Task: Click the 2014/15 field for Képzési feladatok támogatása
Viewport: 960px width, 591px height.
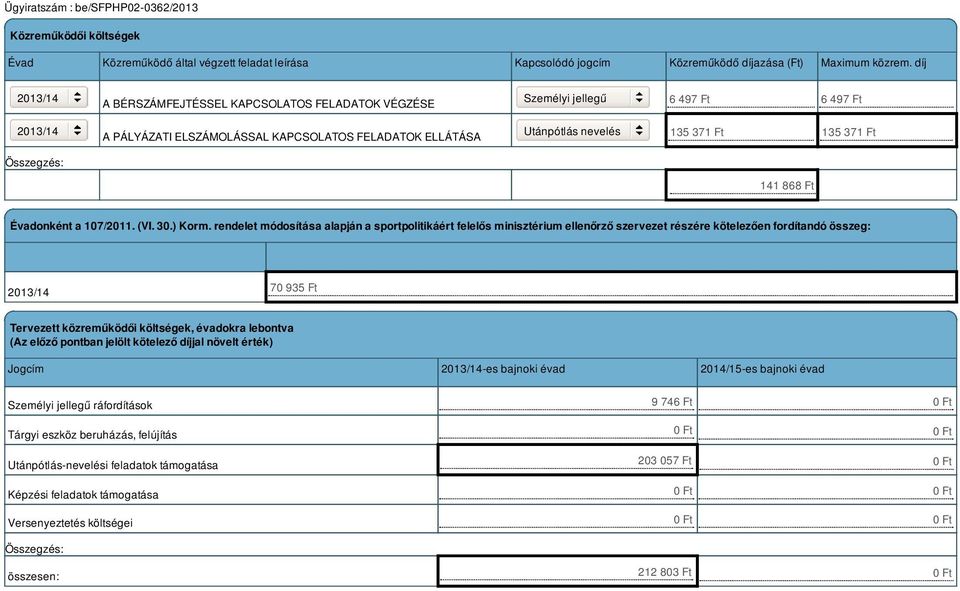Action: (x=827, y=491)
